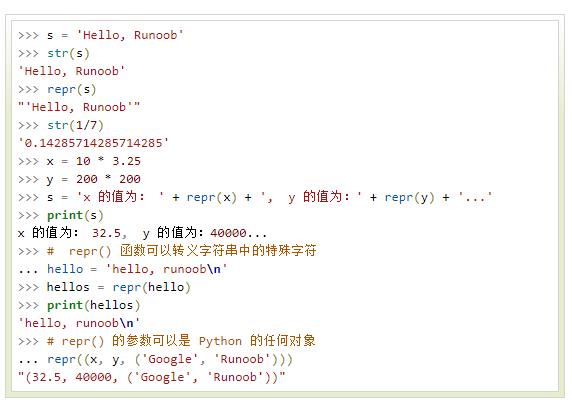572x402 pixels.
Task: Click the output '0.14285714285714285'
Action: (x=93, y=143)
